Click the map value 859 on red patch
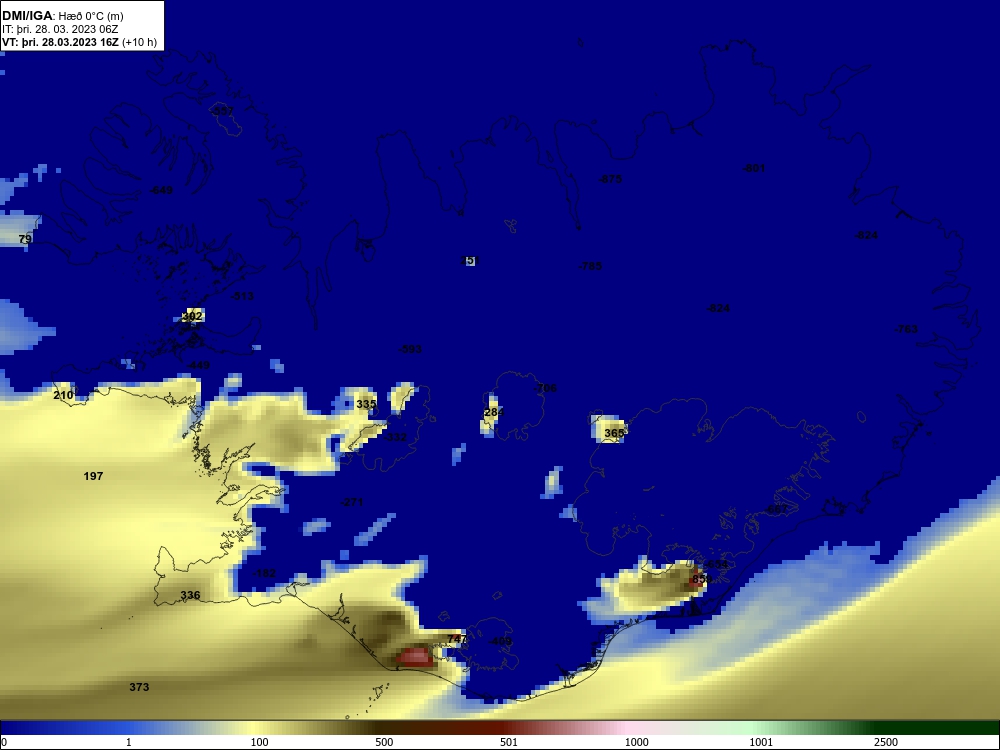The image size is (1000, 750). [700, 579]
